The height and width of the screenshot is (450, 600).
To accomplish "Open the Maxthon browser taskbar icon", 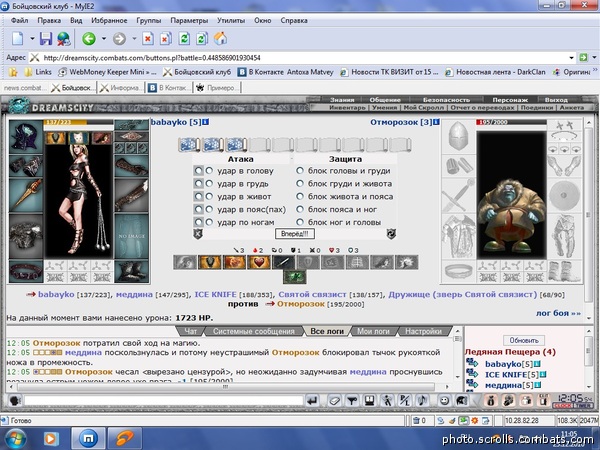I will 88,439.
